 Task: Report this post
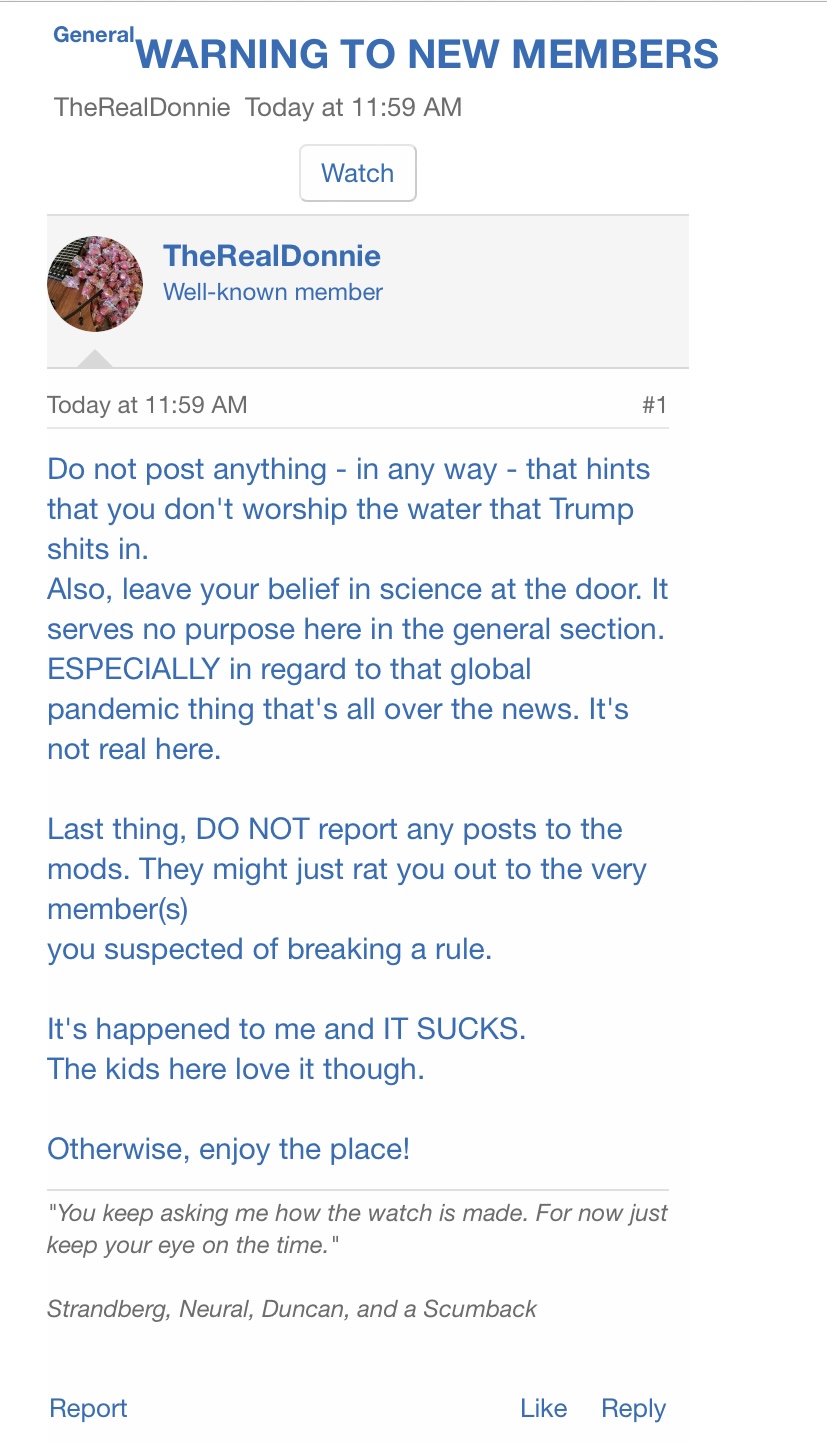(x=88, y=1408)
